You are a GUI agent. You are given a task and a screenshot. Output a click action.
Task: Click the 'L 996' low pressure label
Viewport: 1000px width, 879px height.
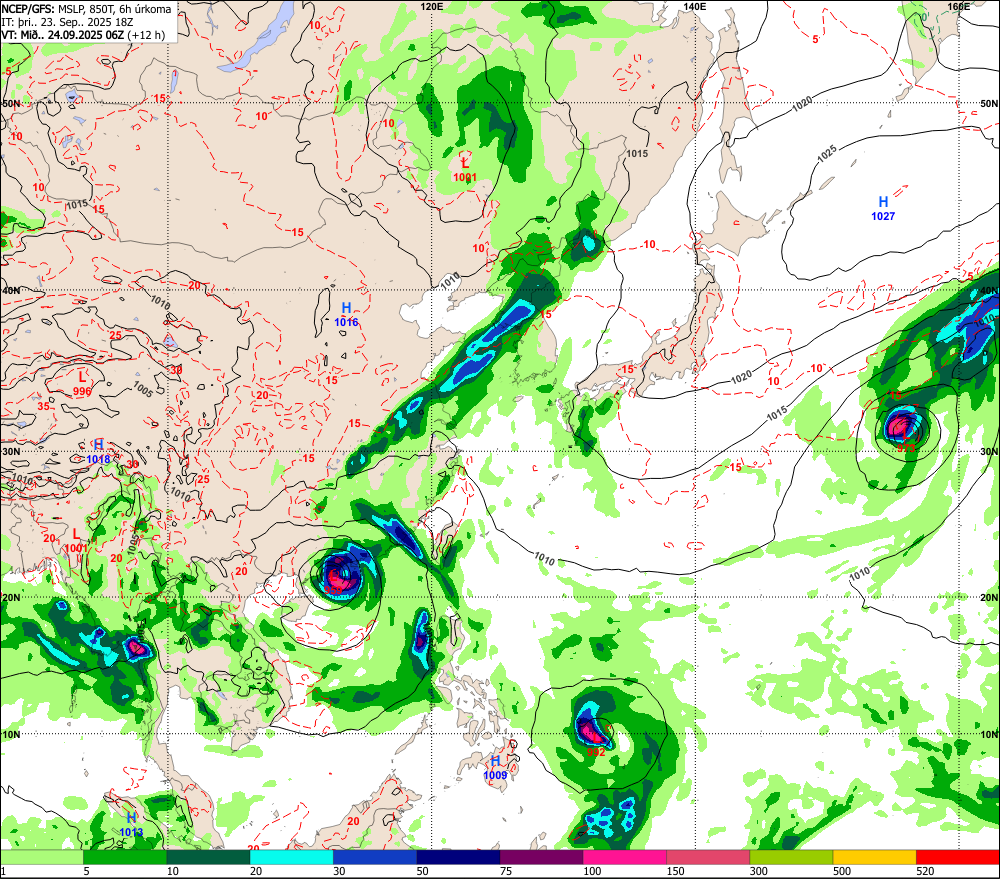coord(82,384)
